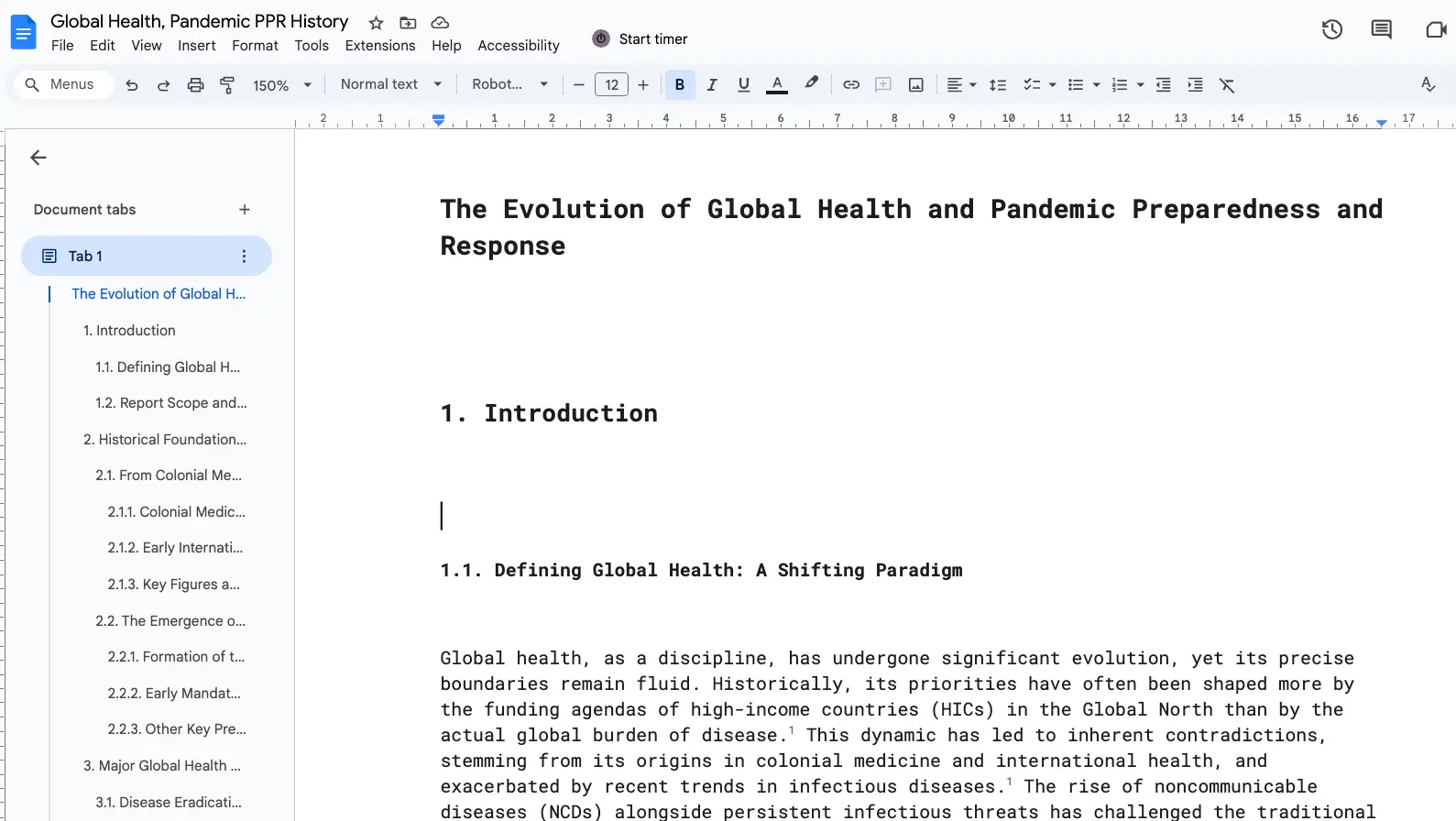Open the 150% zoom dropdown
This screenshot has height=821, width=1456.
click(281, 85)
